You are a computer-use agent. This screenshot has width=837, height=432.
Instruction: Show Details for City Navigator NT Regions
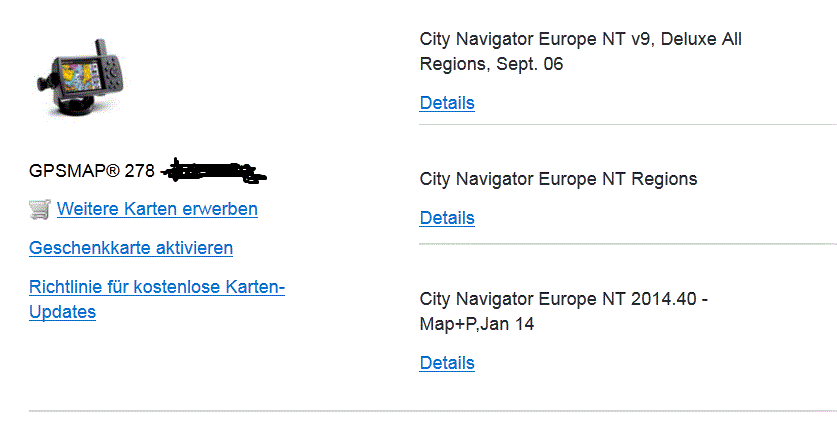447,218
